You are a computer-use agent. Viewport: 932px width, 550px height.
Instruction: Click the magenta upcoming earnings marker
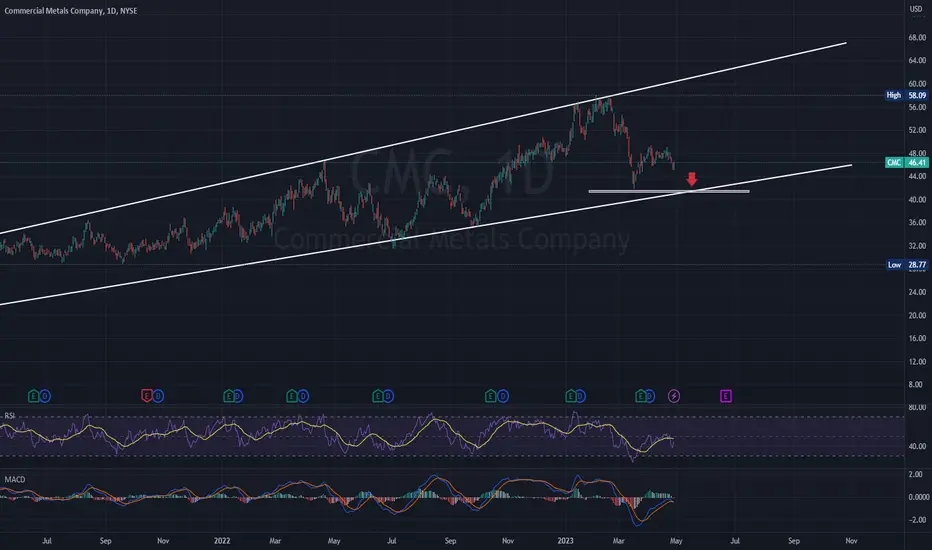point(726,396)
